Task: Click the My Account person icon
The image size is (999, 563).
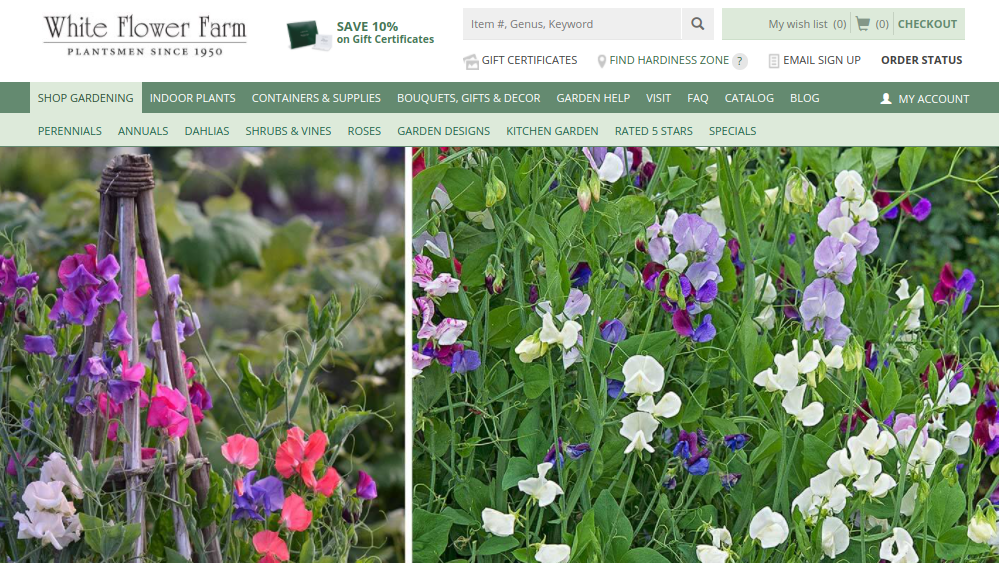Action: click(x=886, y=99)
